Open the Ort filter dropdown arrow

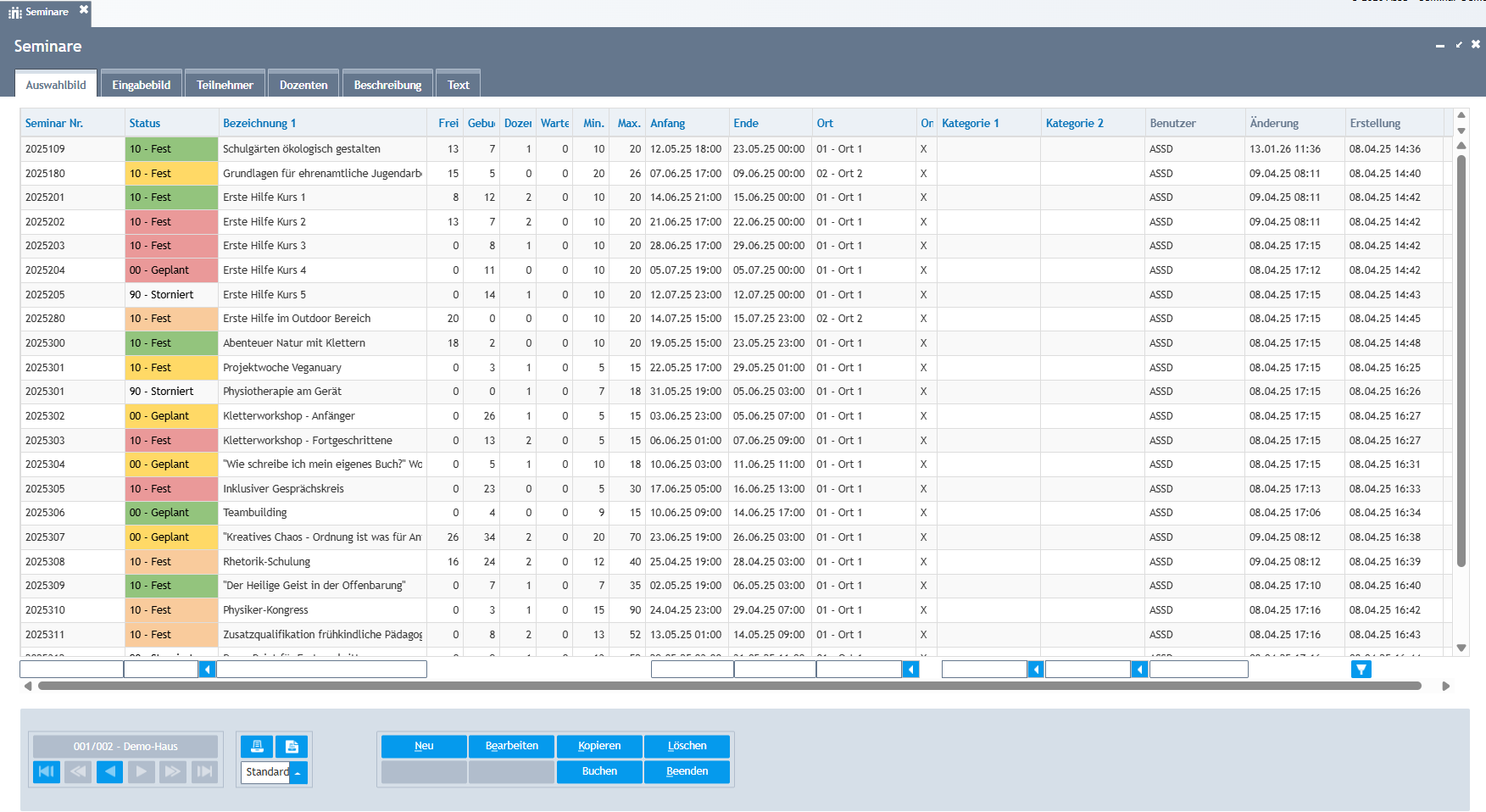tap(910, 670)
